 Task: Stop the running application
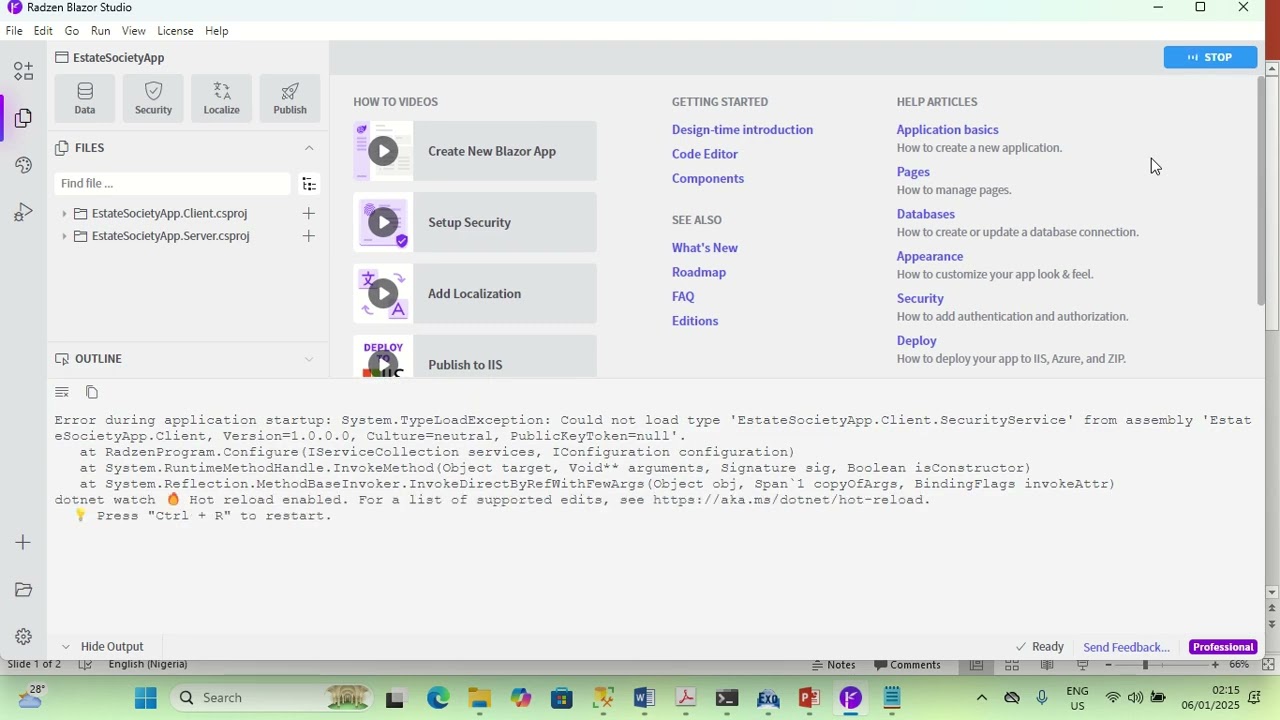[x=1210, y=57]
